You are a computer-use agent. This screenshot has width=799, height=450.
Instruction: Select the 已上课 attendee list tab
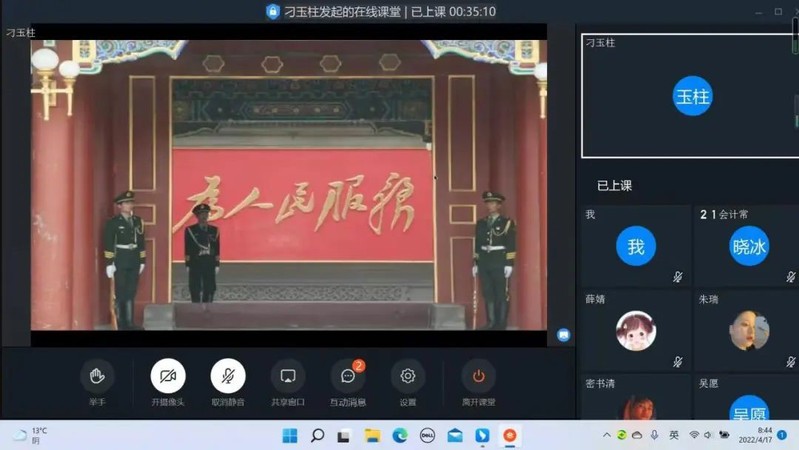tap(614, 186)
